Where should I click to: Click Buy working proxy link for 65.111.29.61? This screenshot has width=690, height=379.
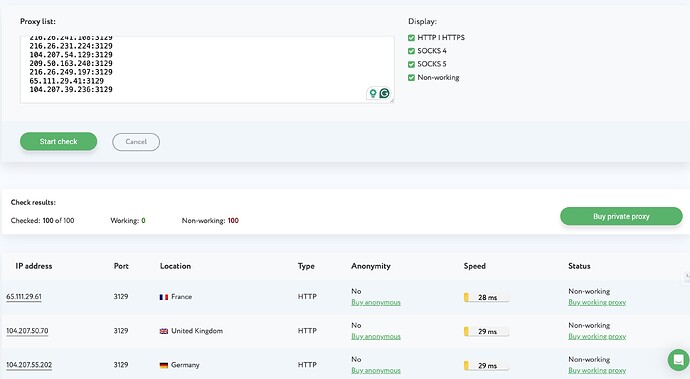[597, 302]
